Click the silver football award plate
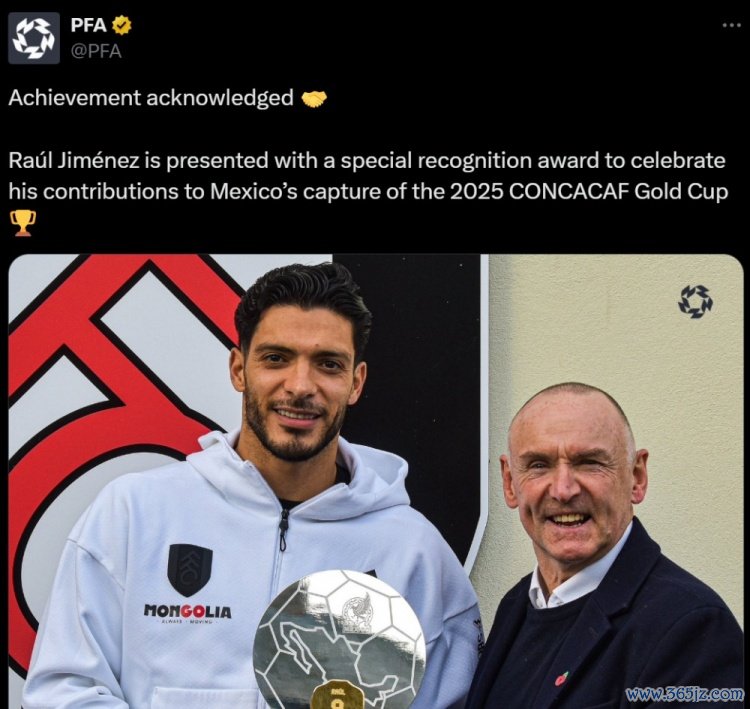This screenshot has width=750, height=709. 339,640
